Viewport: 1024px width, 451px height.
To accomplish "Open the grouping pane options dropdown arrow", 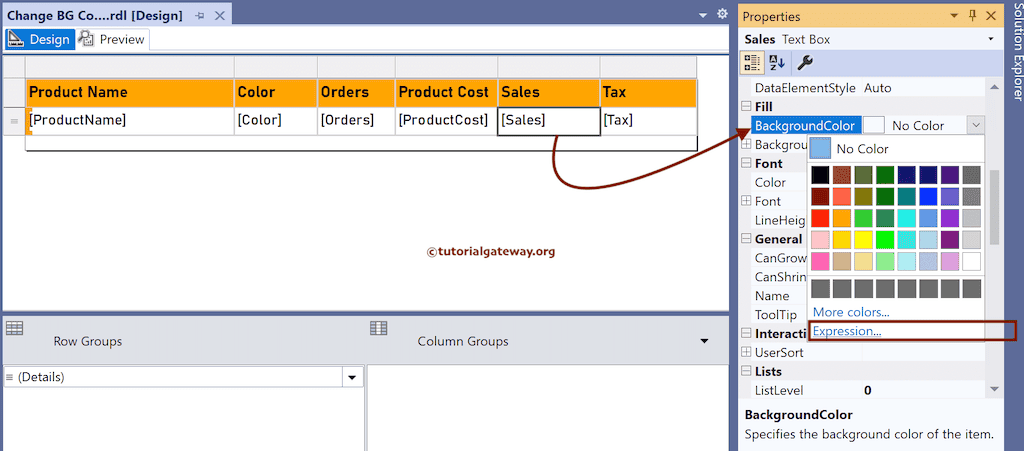I will tap(705, 341).
